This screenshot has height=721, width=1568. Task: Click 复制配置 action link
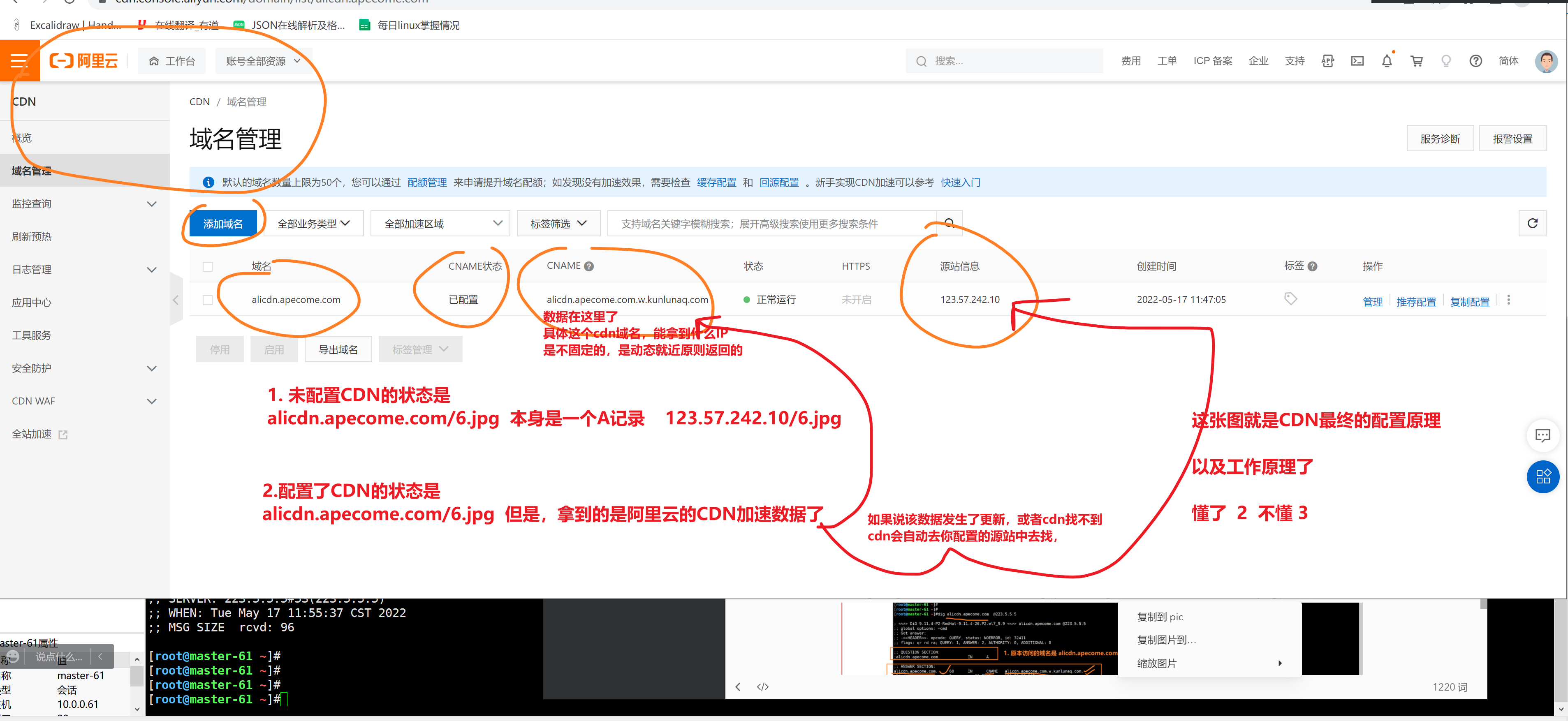[1469, 302]
